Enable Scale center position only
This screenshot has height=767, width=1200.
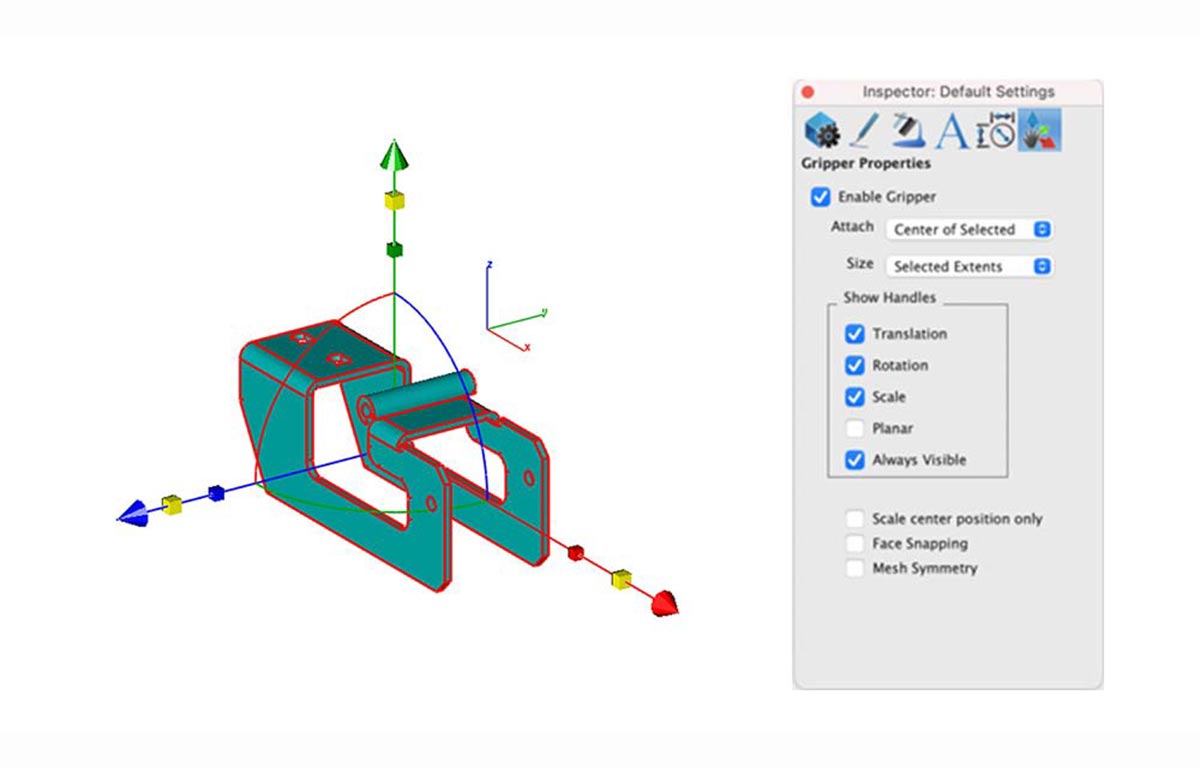pyautogui.click(x=855, y=518)
